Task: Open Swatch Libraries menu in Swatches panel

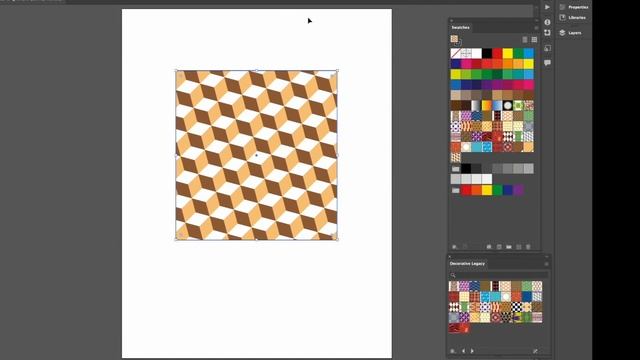Action: (454, 247)
